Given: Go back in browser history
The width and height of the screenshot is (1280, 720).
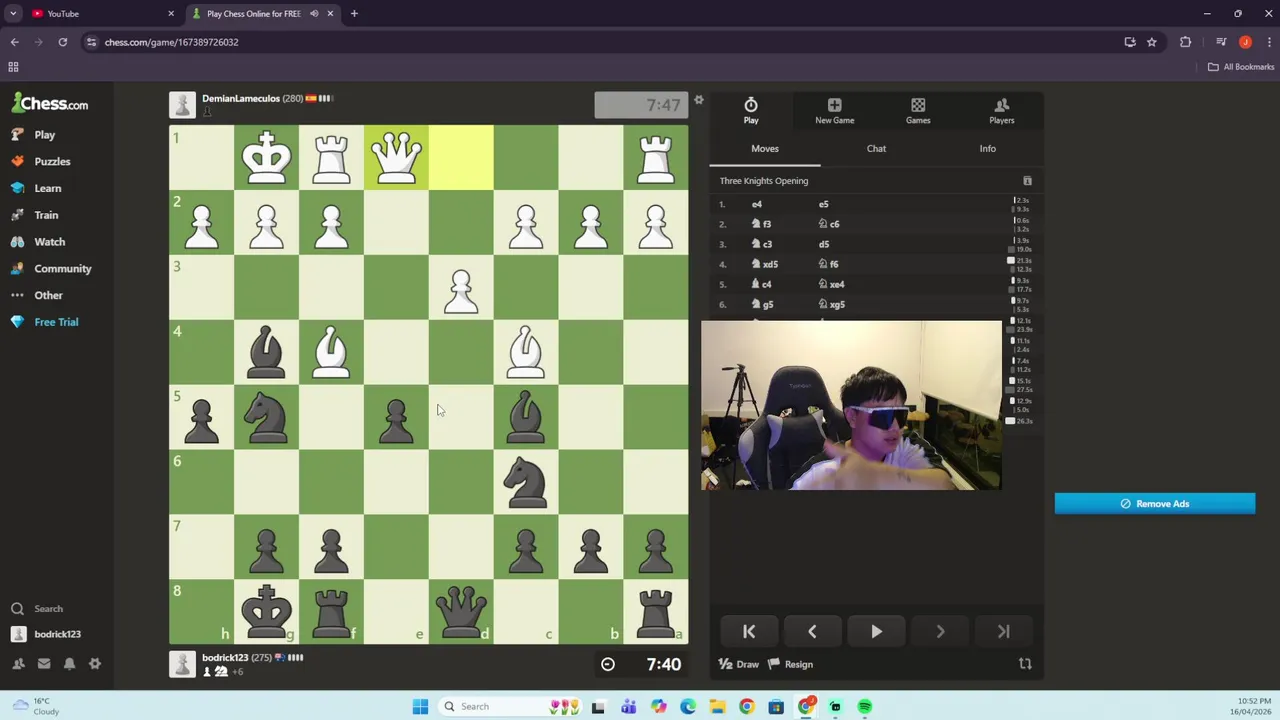Looking at the screenshot, I should [x=14, y=42].
